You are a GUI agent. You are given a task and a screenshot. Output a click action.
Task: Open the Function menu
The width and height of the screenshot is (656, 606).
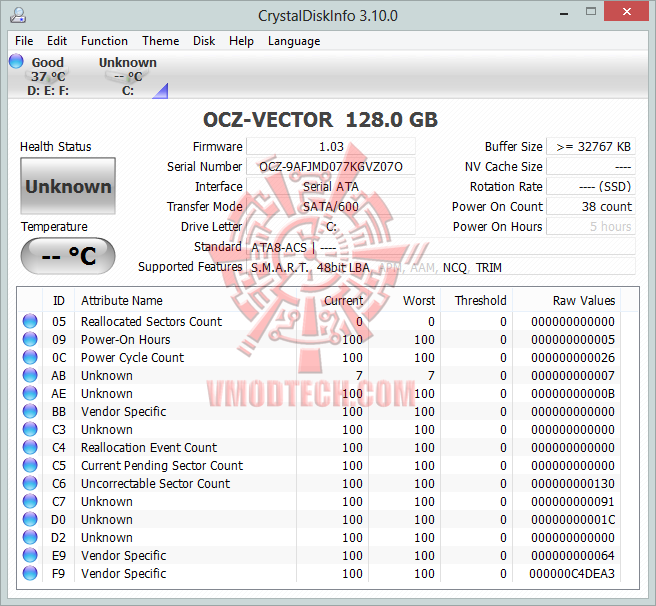pyautogui.click(x=104, y=41)
